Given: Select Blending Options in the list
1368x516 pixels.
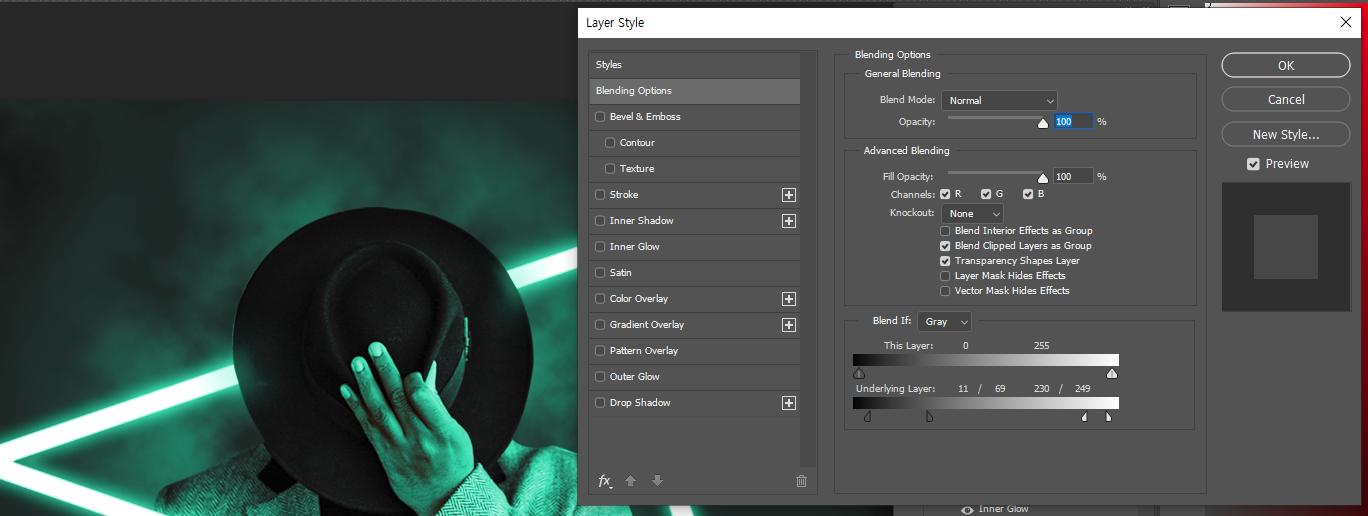Looking at the screenshot, I should pyautogui.click(x=695, y=91).
